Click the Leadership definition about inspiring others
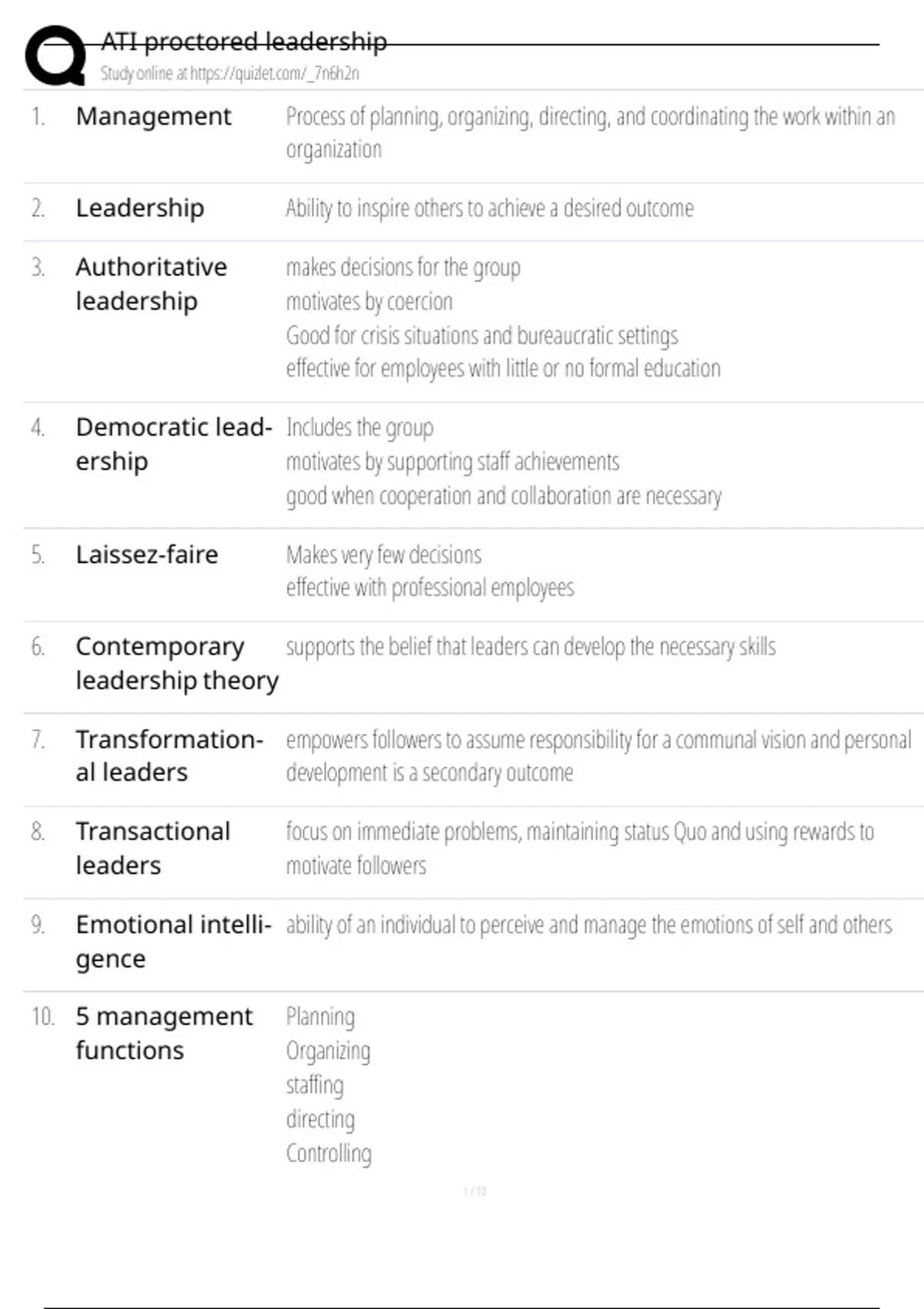This screenshot has width=924, height=1309. [490, 209]
